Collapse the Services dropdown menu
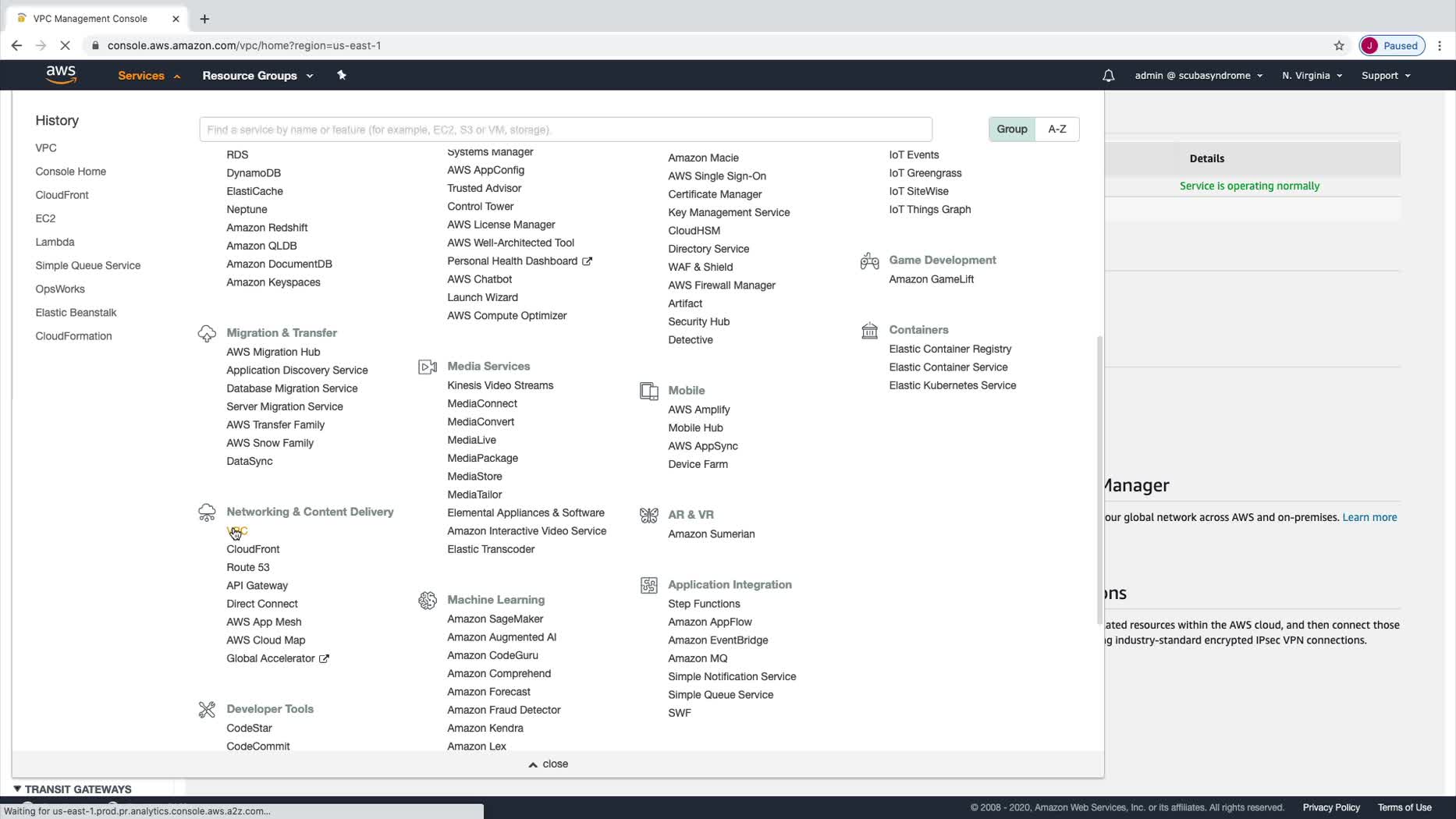 tap(149, 76)
